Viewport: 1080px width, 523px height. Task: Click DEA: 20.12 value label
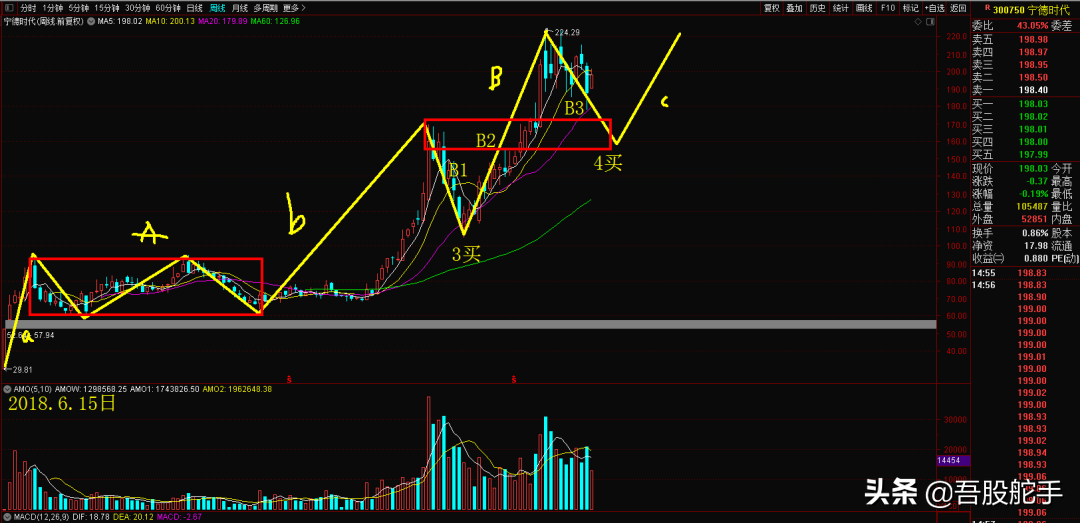[132, 515]
